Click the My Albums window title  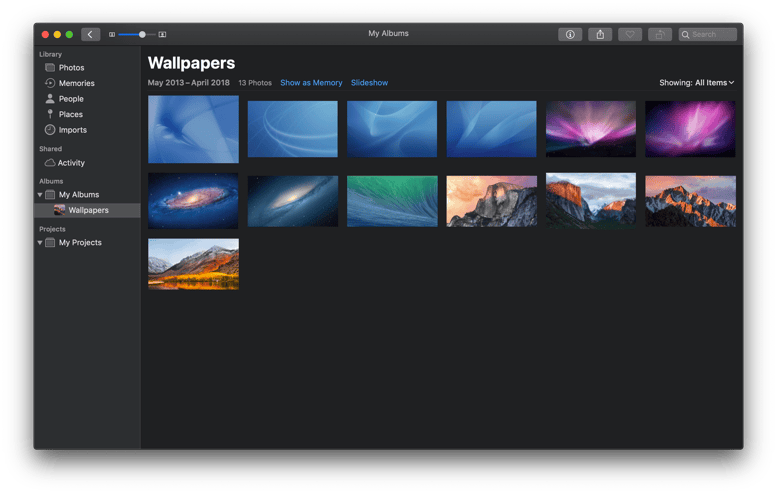(388, 33)
